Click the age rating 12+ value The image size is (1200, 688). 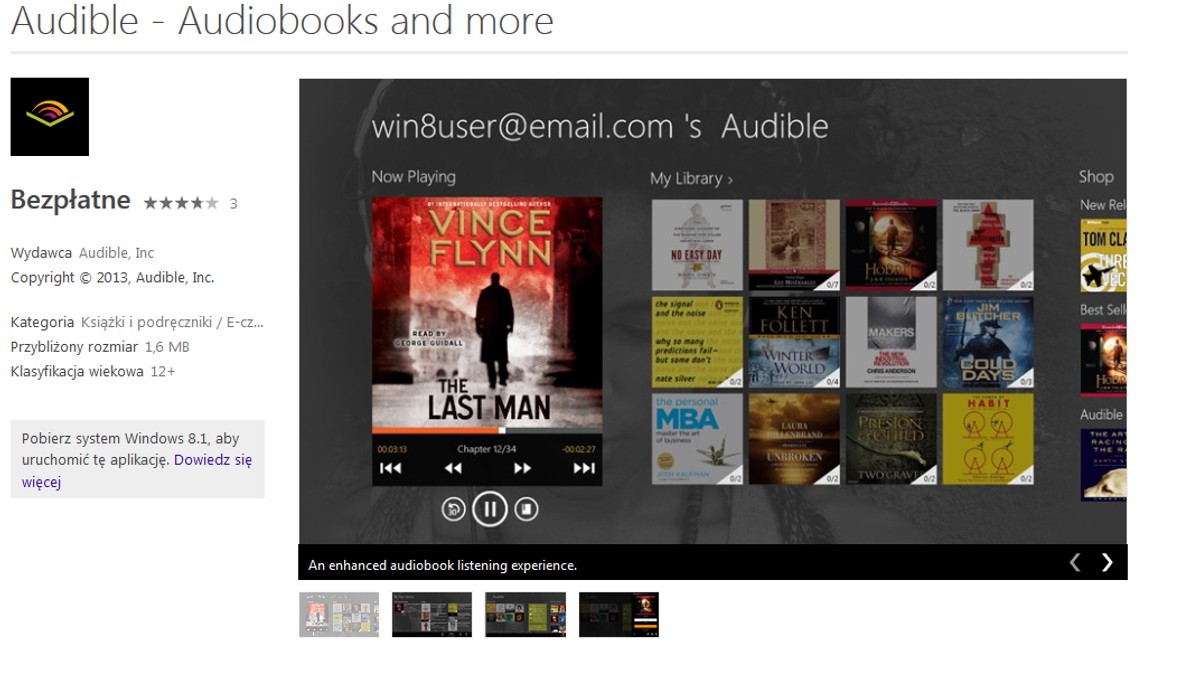click(x=163, y=371)
